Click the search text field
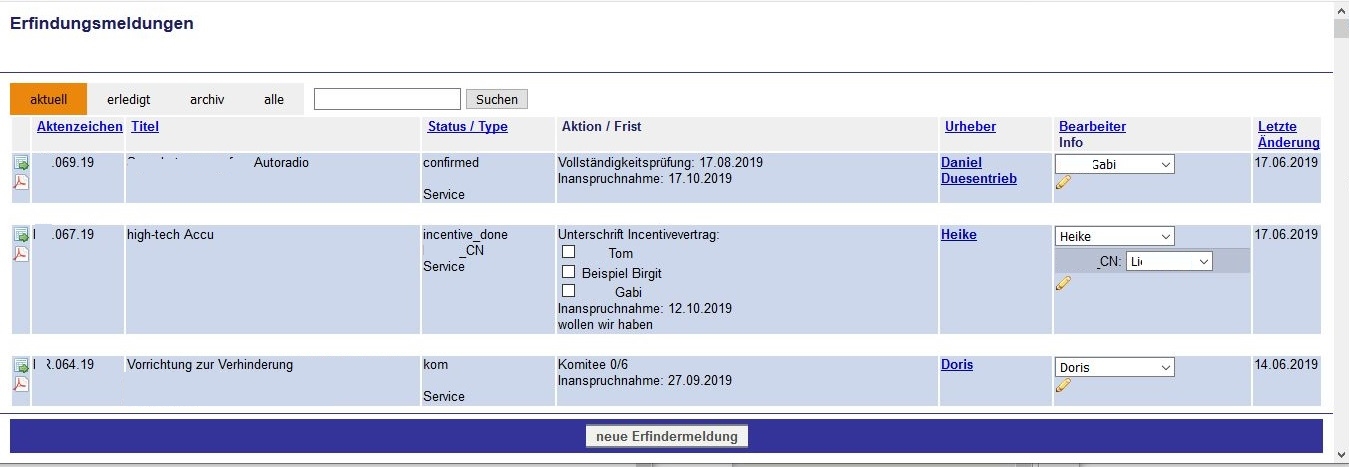 click(x=387, y=99)
